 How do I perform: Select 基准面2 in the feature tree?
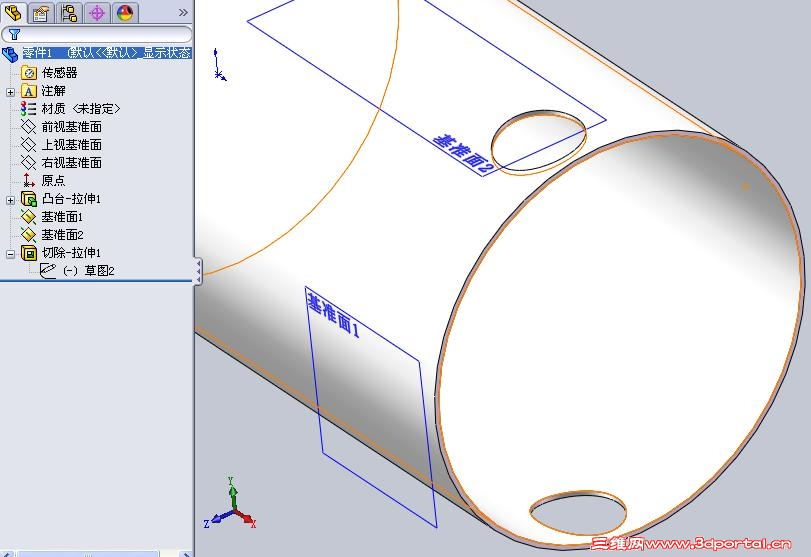pos(62,235)
